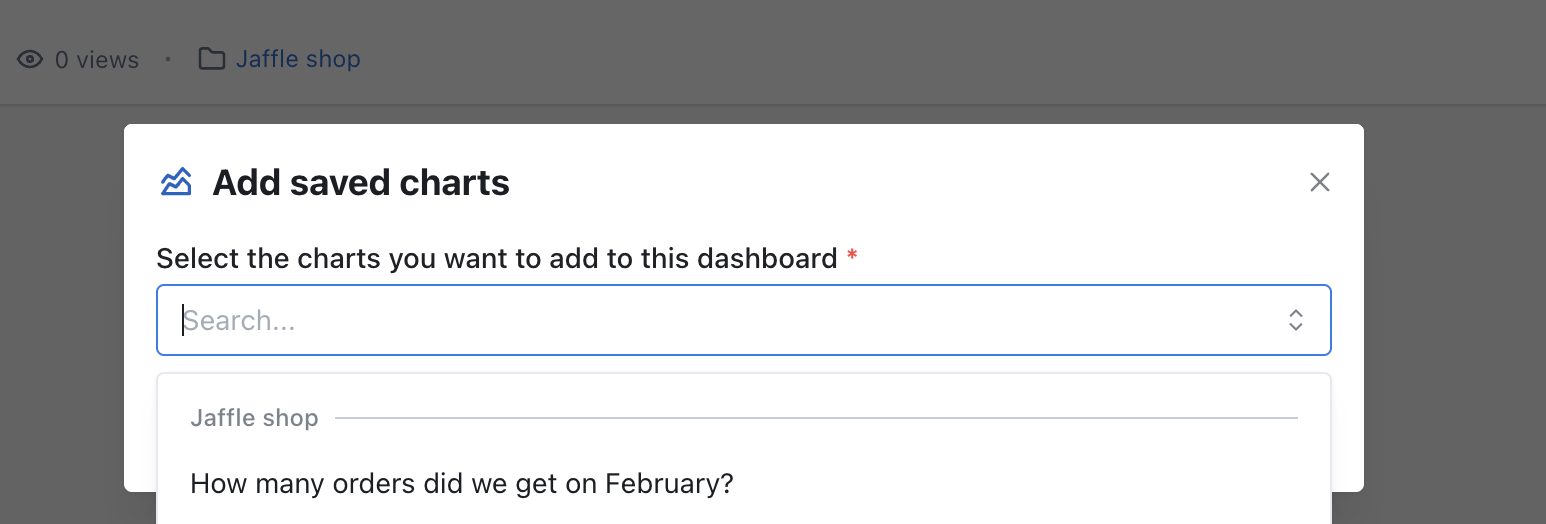1546x524 pixels.
Task: Focus the Search charts input field
Action: coord(744,320)
